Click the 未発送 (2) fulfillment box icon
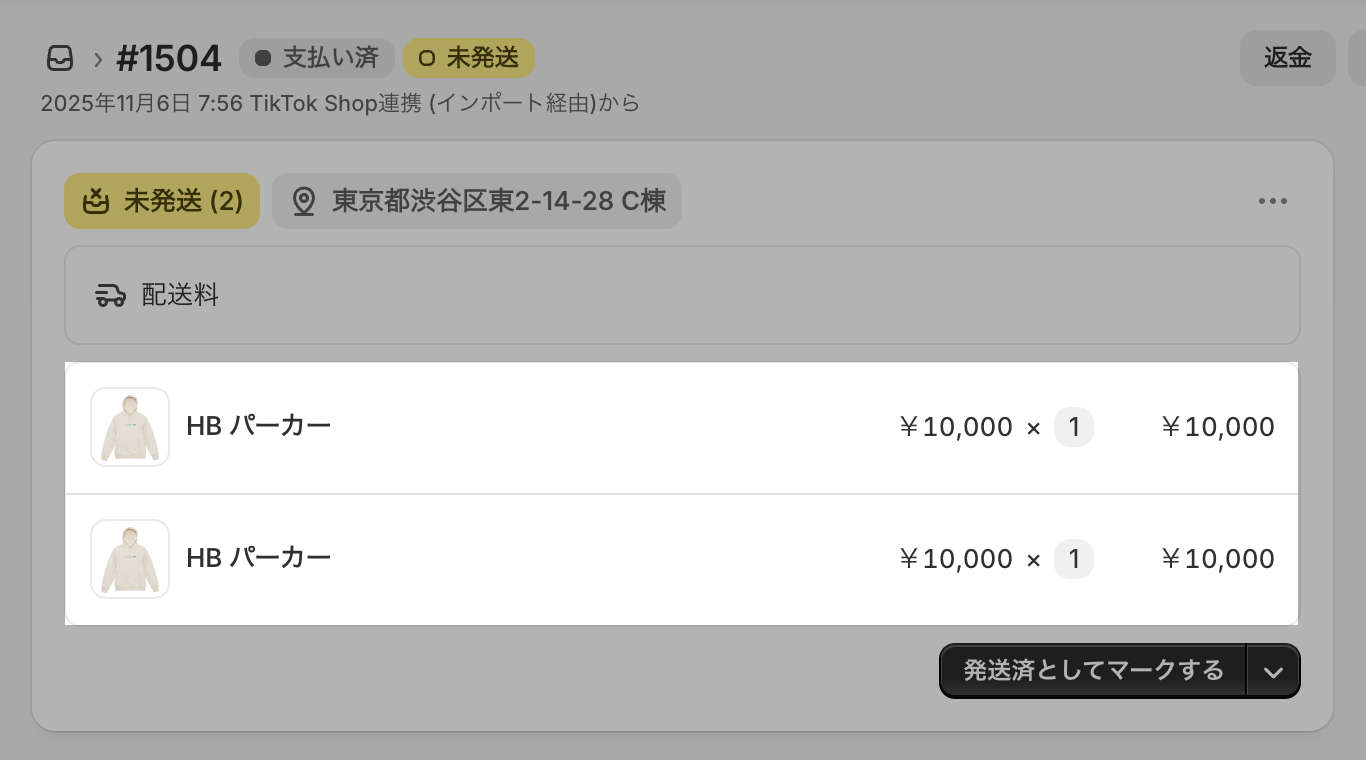Screen dimensions: 1366x760 [x=95, y=201]
